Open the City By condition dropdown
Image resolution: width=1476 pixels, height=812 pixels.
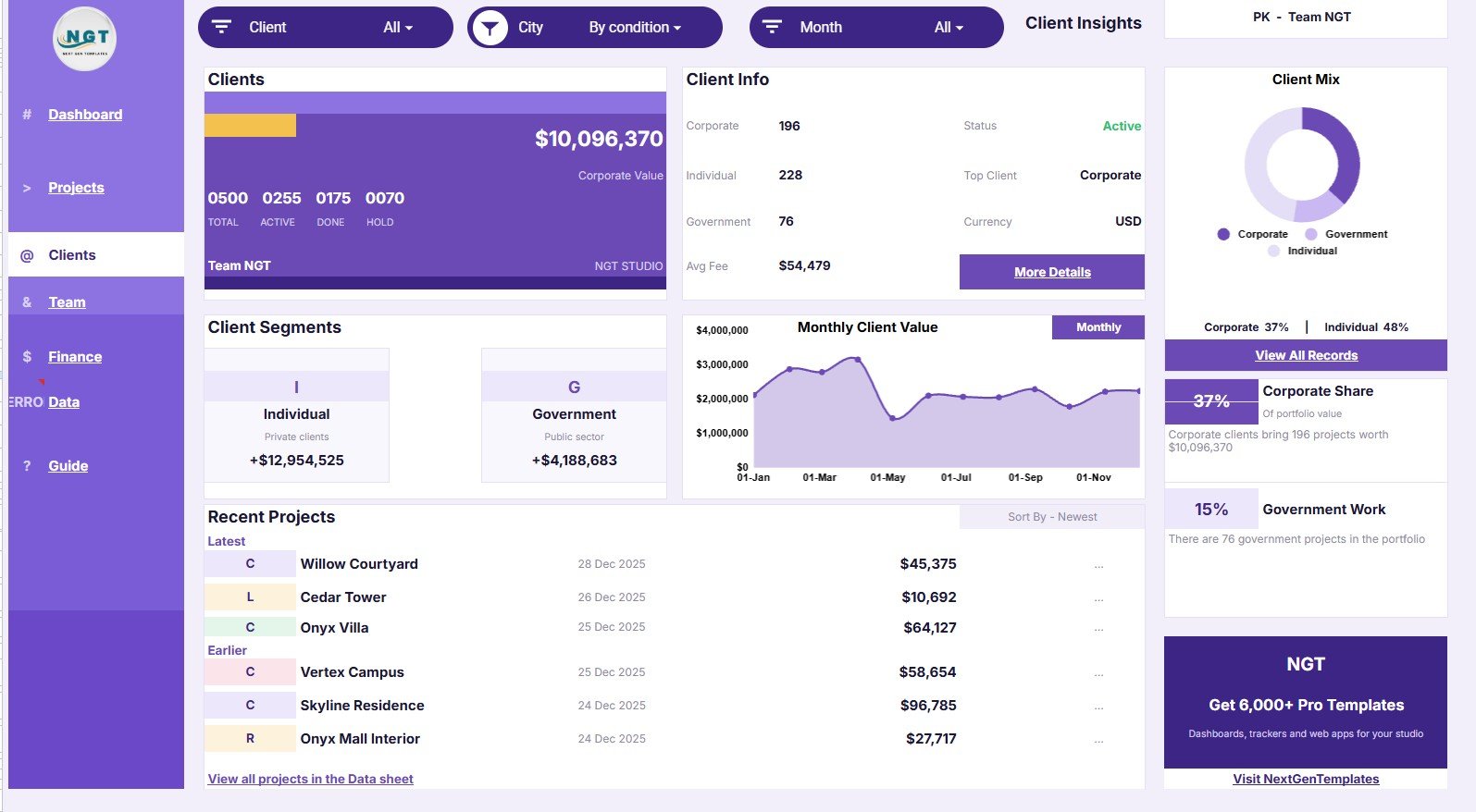(635, 28)
